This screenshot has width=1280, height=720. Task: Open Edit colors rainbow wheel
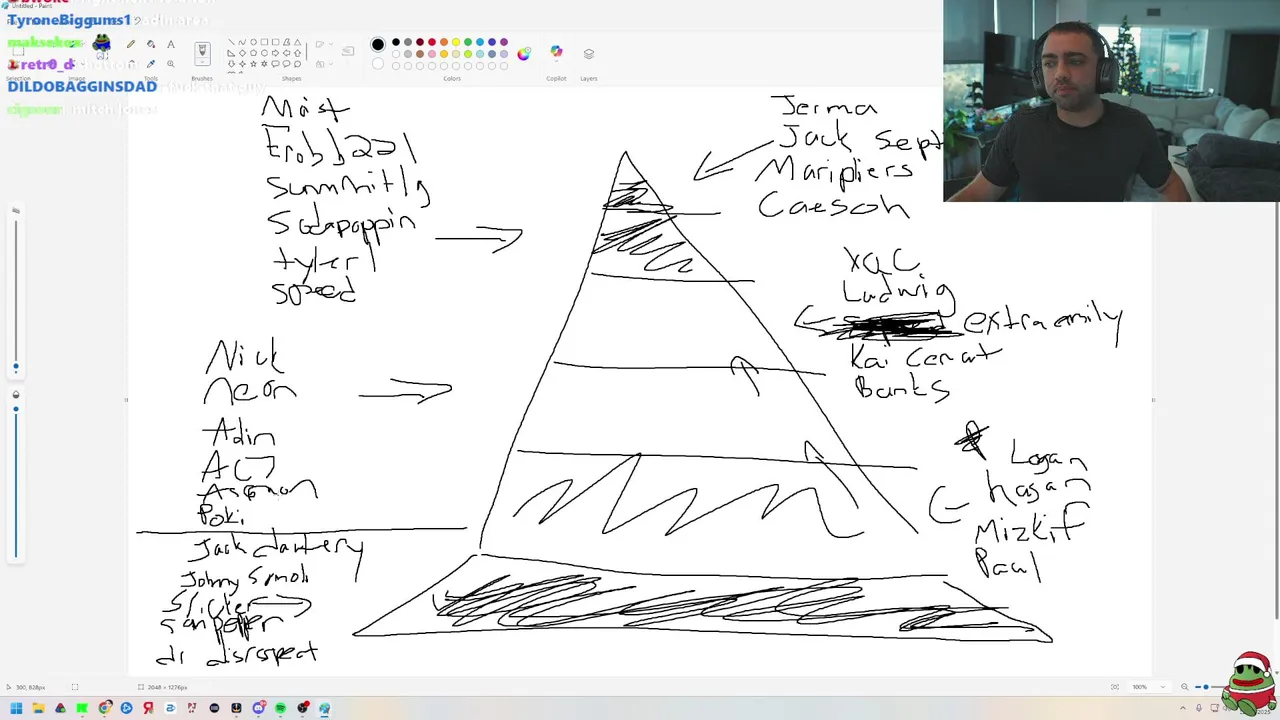coord(524,54)
